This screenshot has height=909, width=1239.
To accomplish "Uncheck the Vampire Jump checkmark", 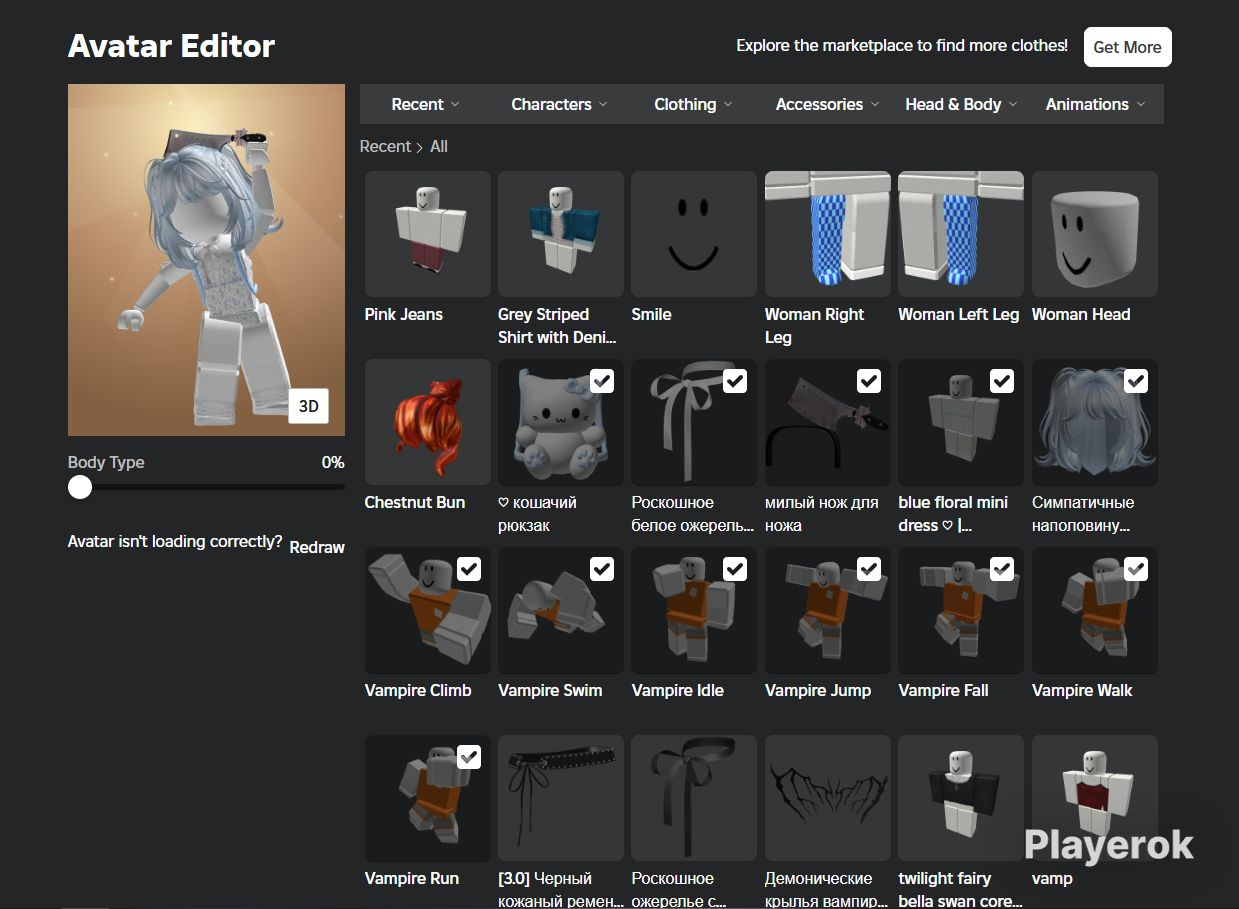I will 869,569.
